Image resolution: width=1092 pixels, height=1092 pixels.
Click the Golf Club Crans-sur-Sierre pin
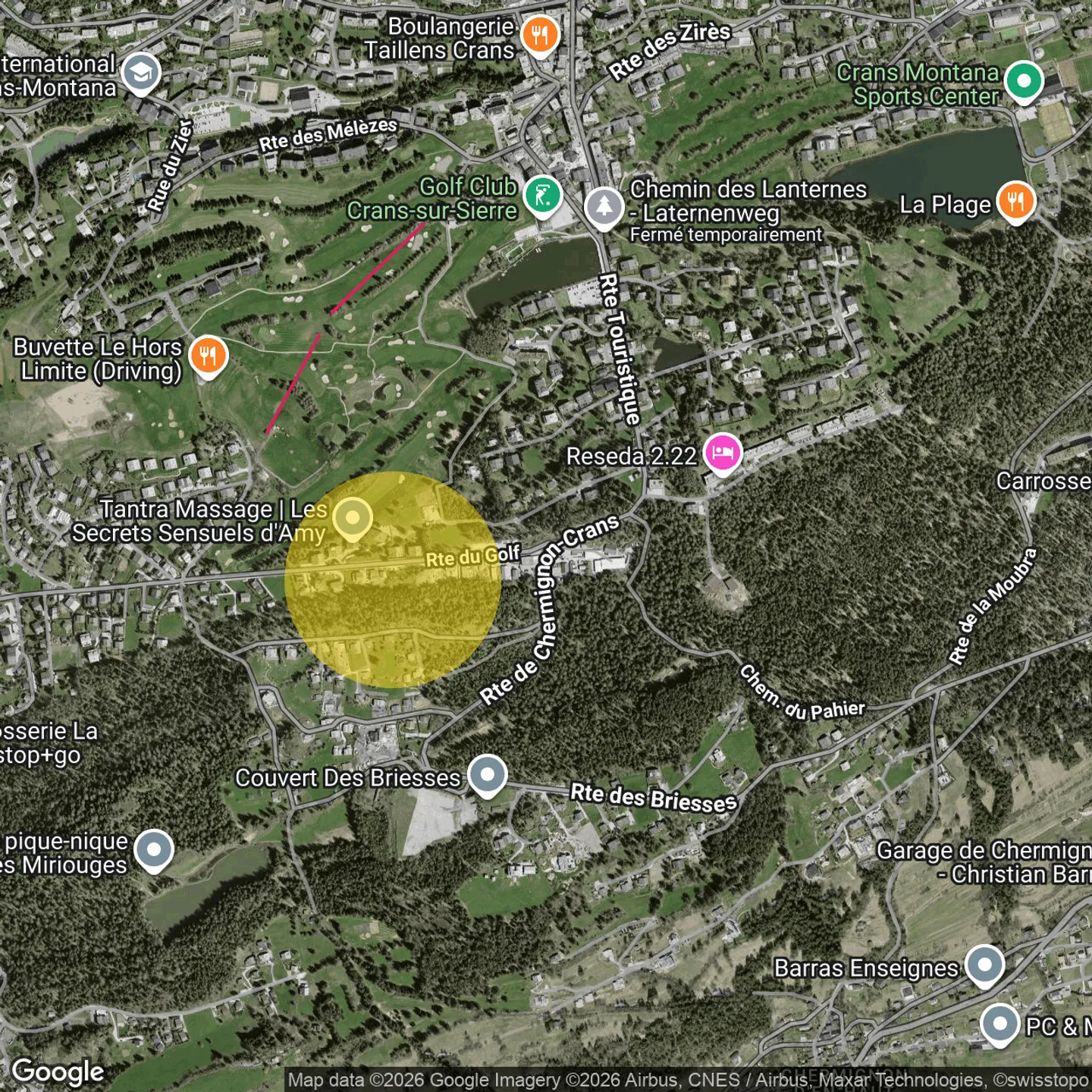click(x=542, y=196)
